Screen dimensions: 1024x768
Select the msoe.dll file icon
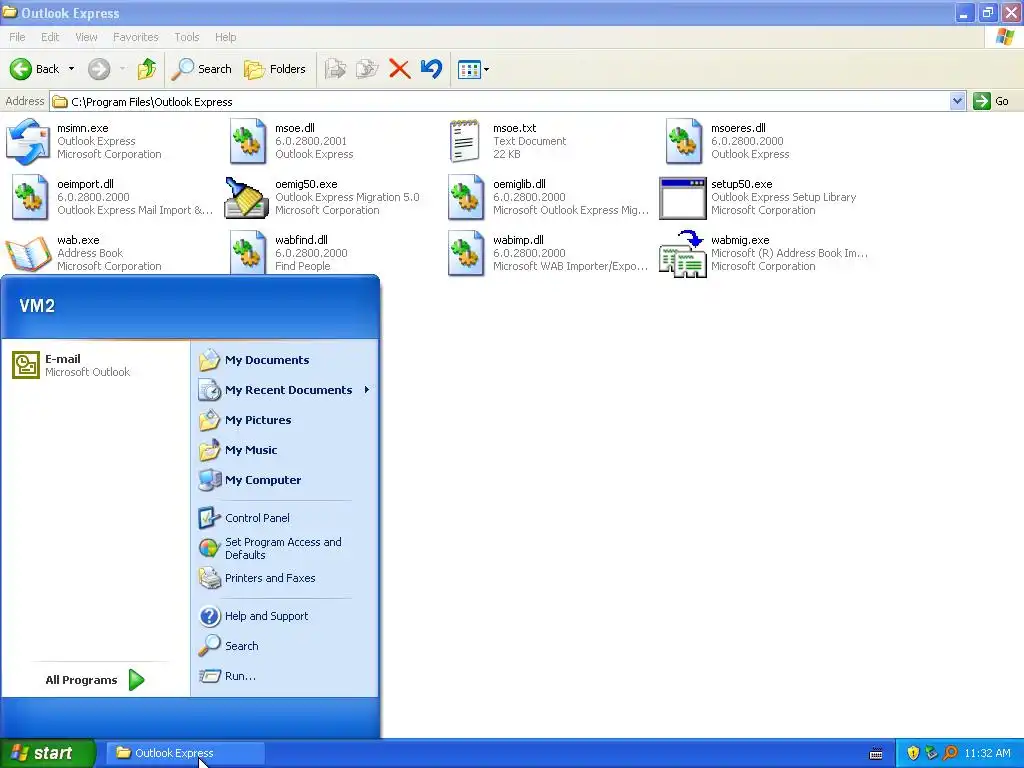248,141
